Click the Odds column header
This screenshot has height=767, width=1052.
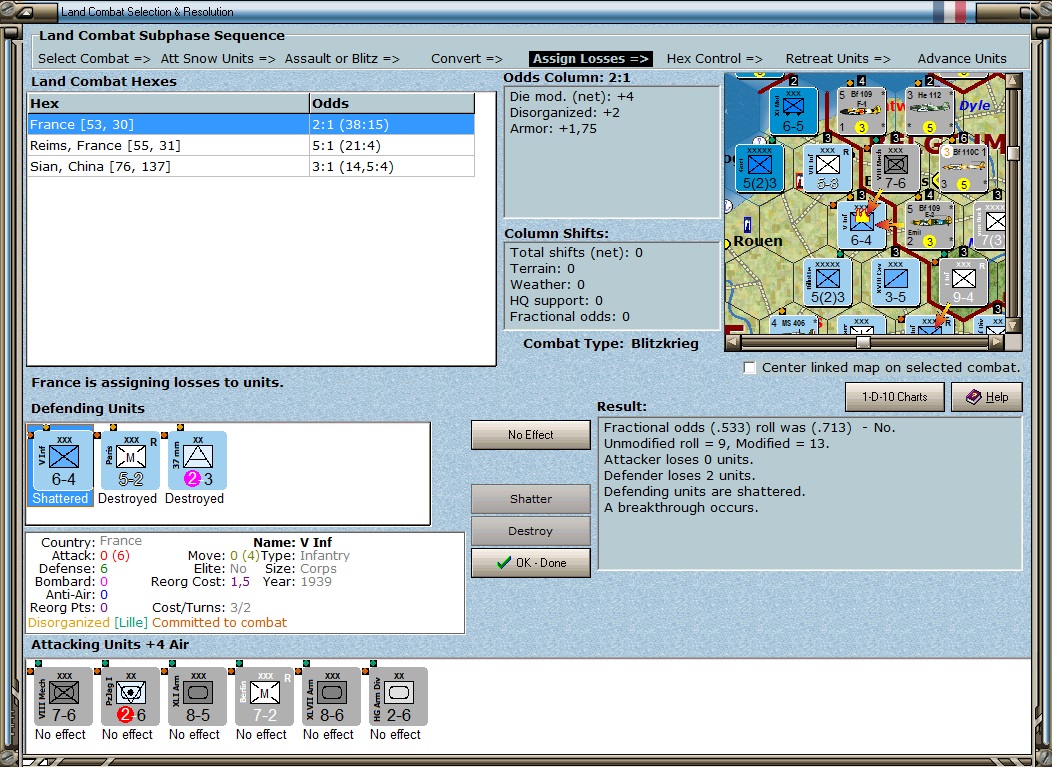392,103
